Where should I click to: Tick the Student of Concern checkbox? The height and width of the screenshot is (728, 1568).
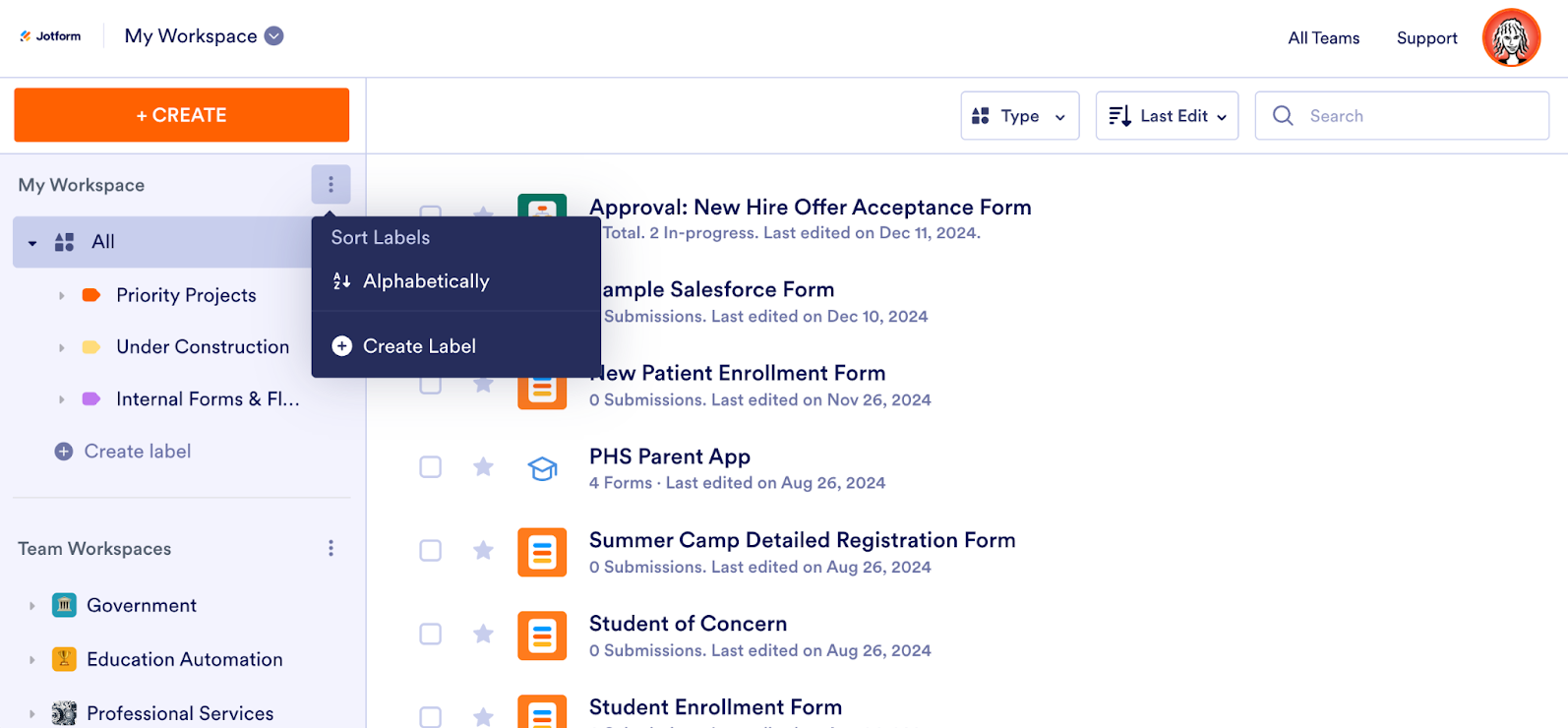point(431,634)
